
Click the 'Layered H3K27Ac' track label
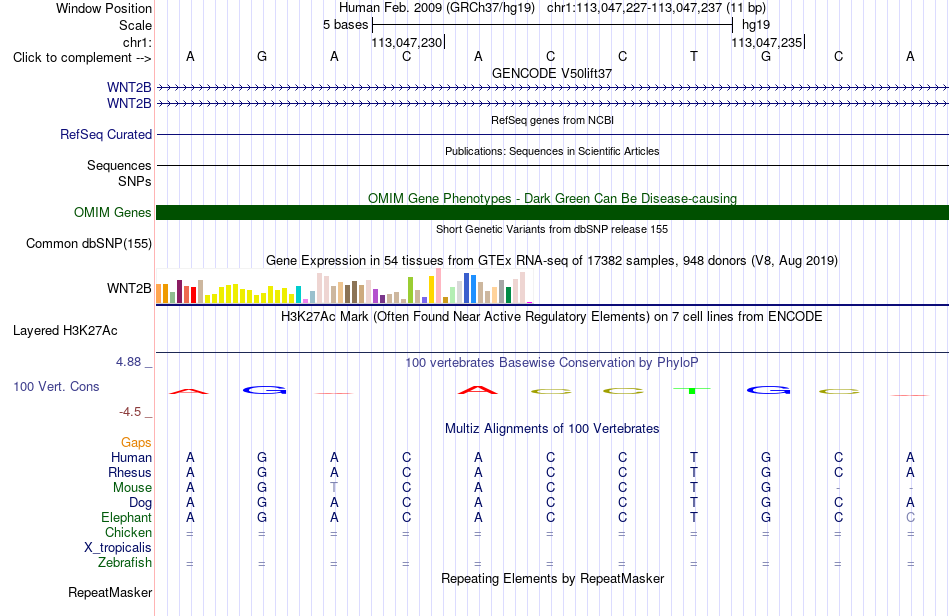coord(65,331)
